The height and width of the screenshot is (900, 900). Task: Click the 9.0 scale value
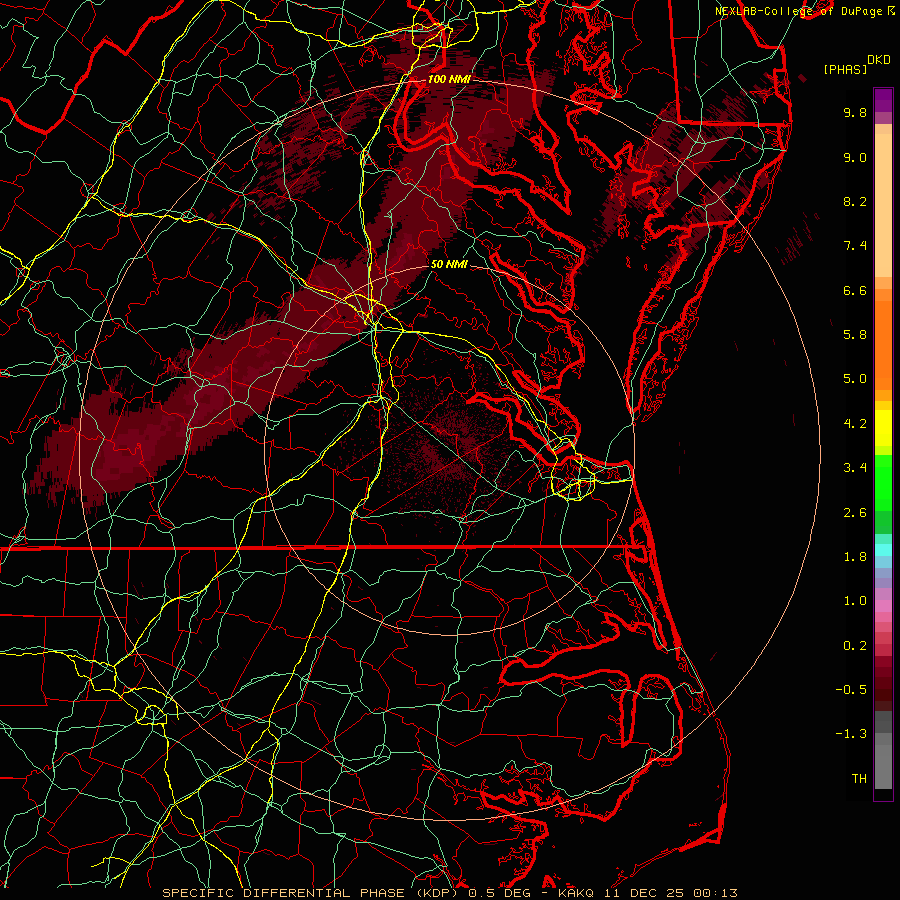pyautogui.click(x=855, y=157)
